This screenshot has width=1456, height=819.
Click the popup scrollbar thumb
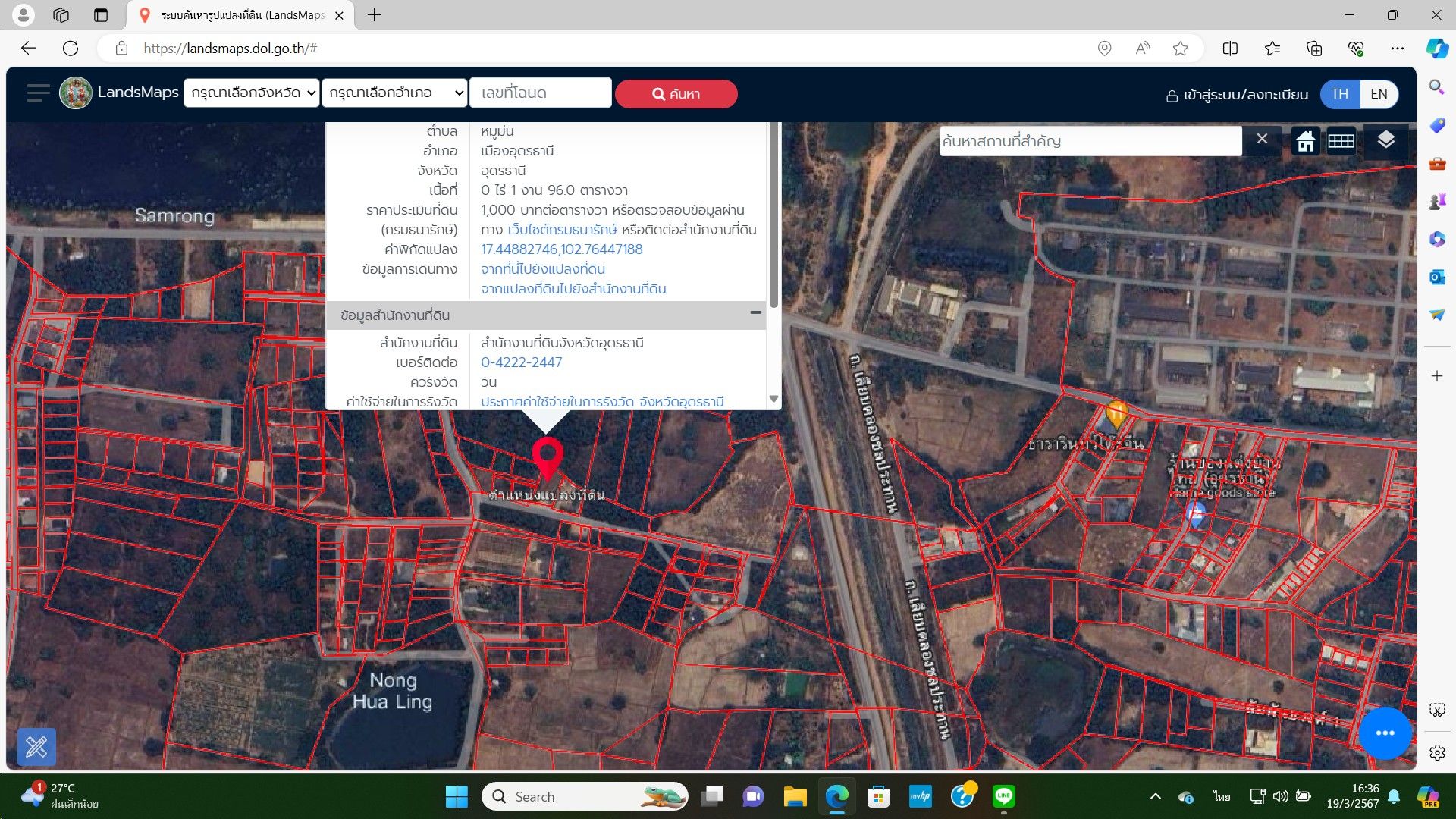[773, 215]
